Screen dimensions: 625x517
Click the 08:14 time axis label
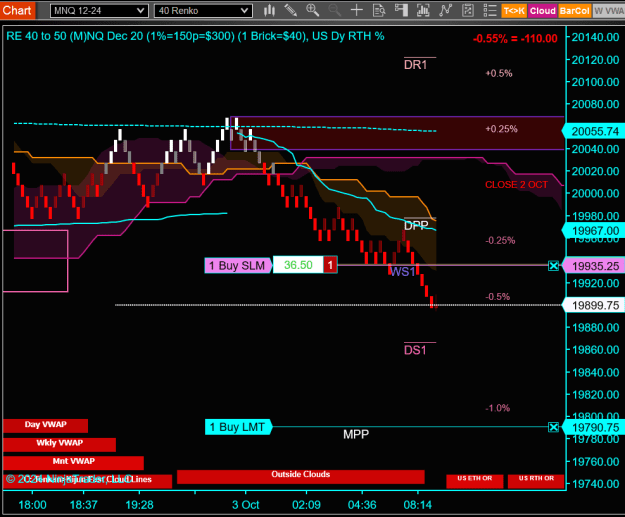(x=417, y=505)
